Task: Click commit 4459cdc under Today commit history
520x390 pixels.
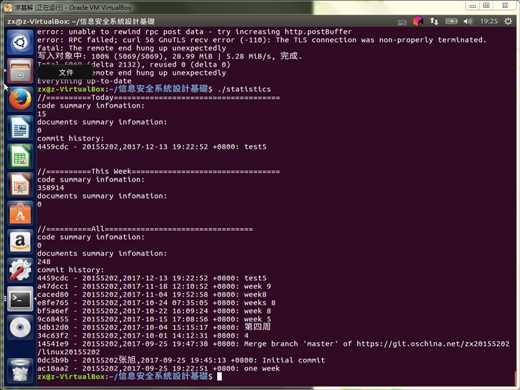Action: (x=152, y=147)
